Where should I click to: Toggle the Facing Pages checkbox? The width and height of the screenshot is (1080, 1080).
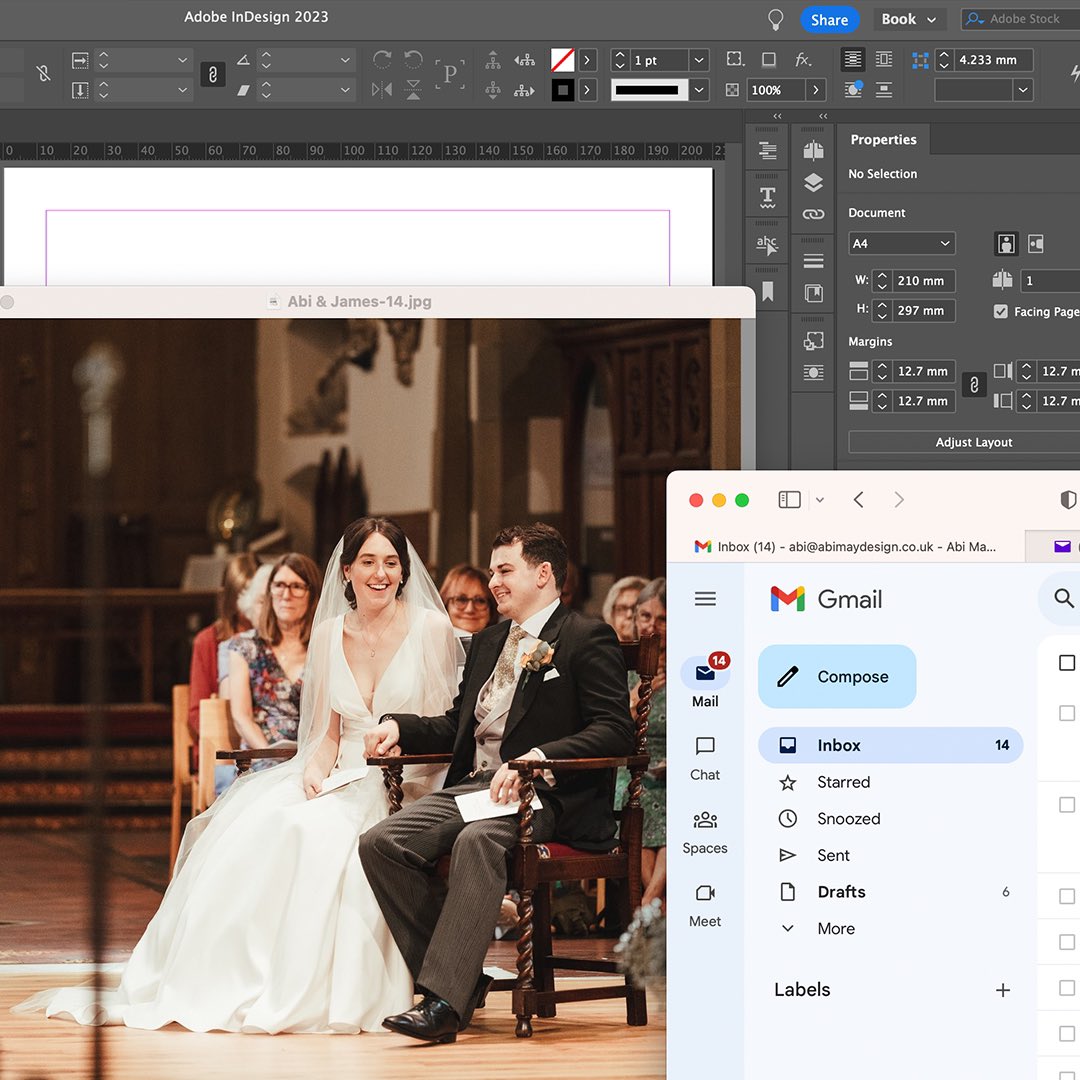(x=1001, y=311)
